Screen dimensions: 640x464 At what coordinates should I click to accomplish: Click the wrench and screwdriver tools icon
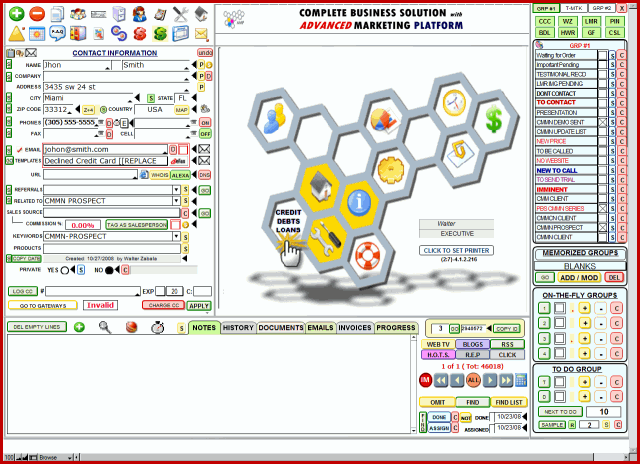(181, 14)
